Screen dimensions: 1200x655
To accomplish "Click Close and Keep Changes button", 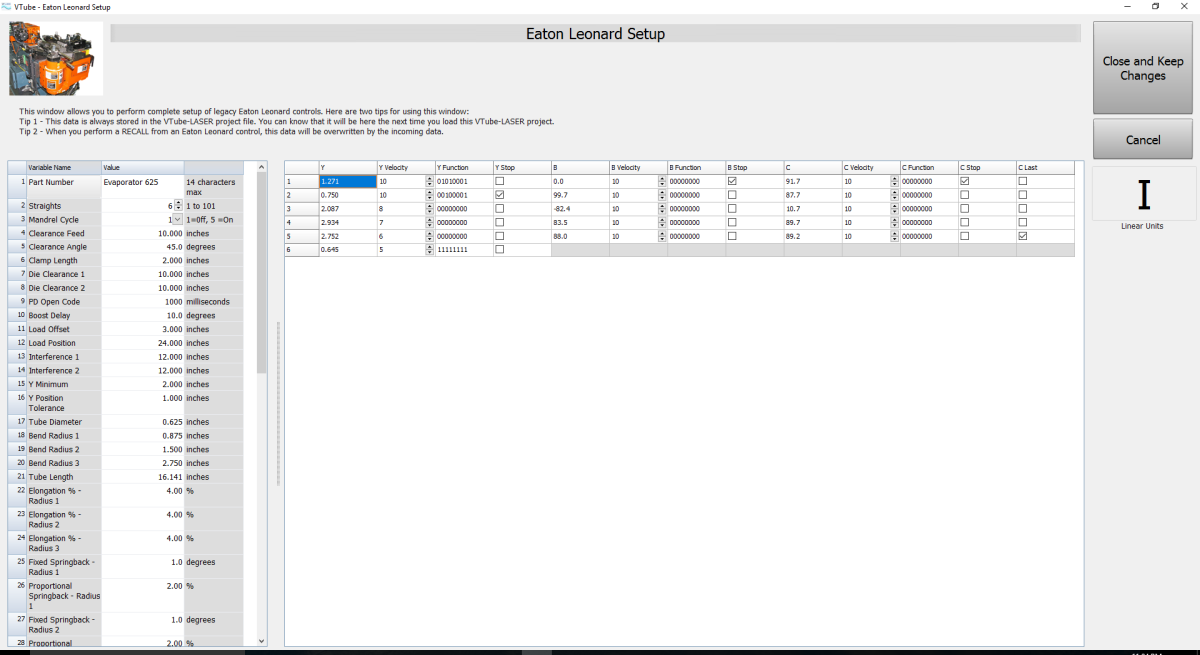I will click(1142, 68).
